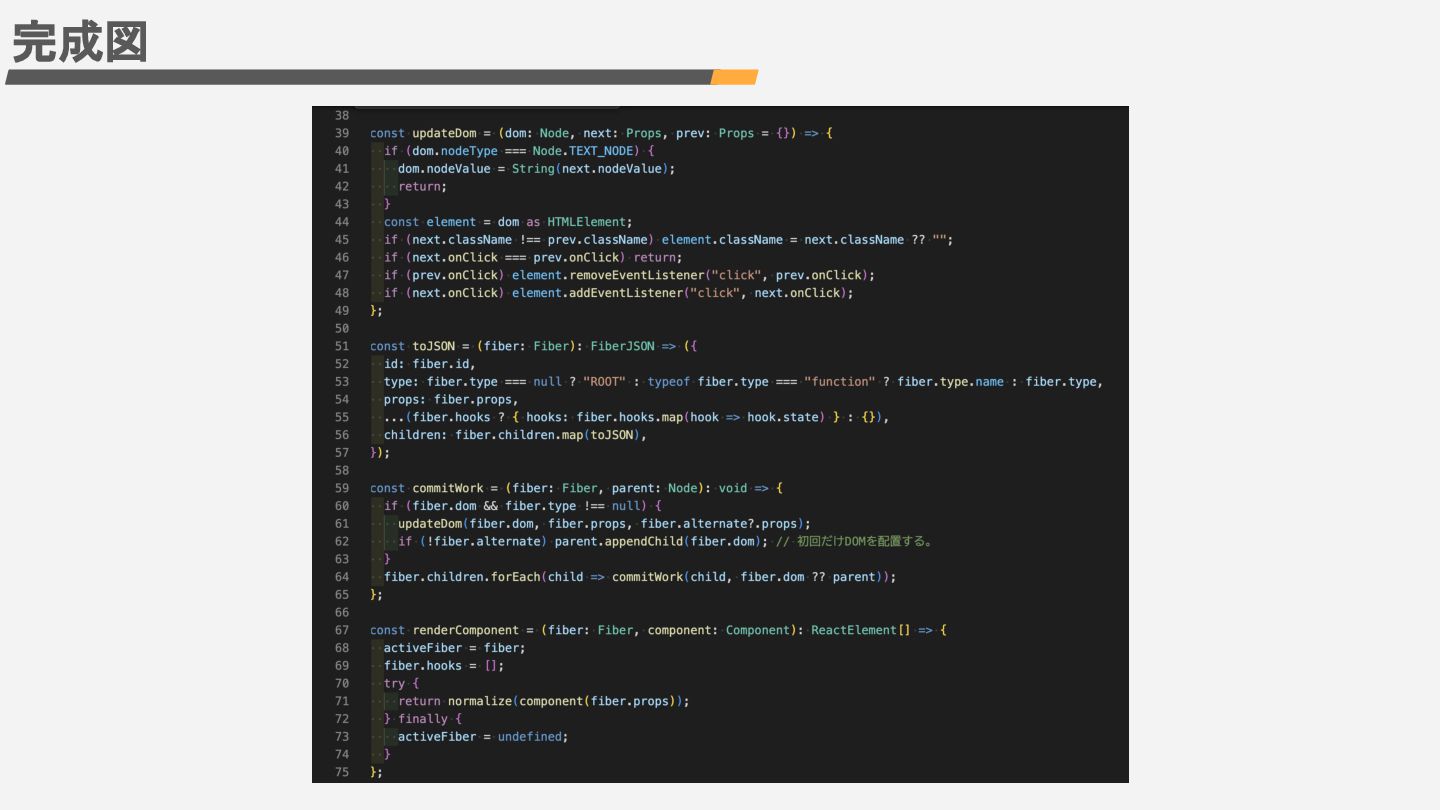Image resolution: width=1440 pixels, height=810 pixels.
Task: Click the Japanese comment 初回だけDOMを配置する
Action: tap(865, 542)
